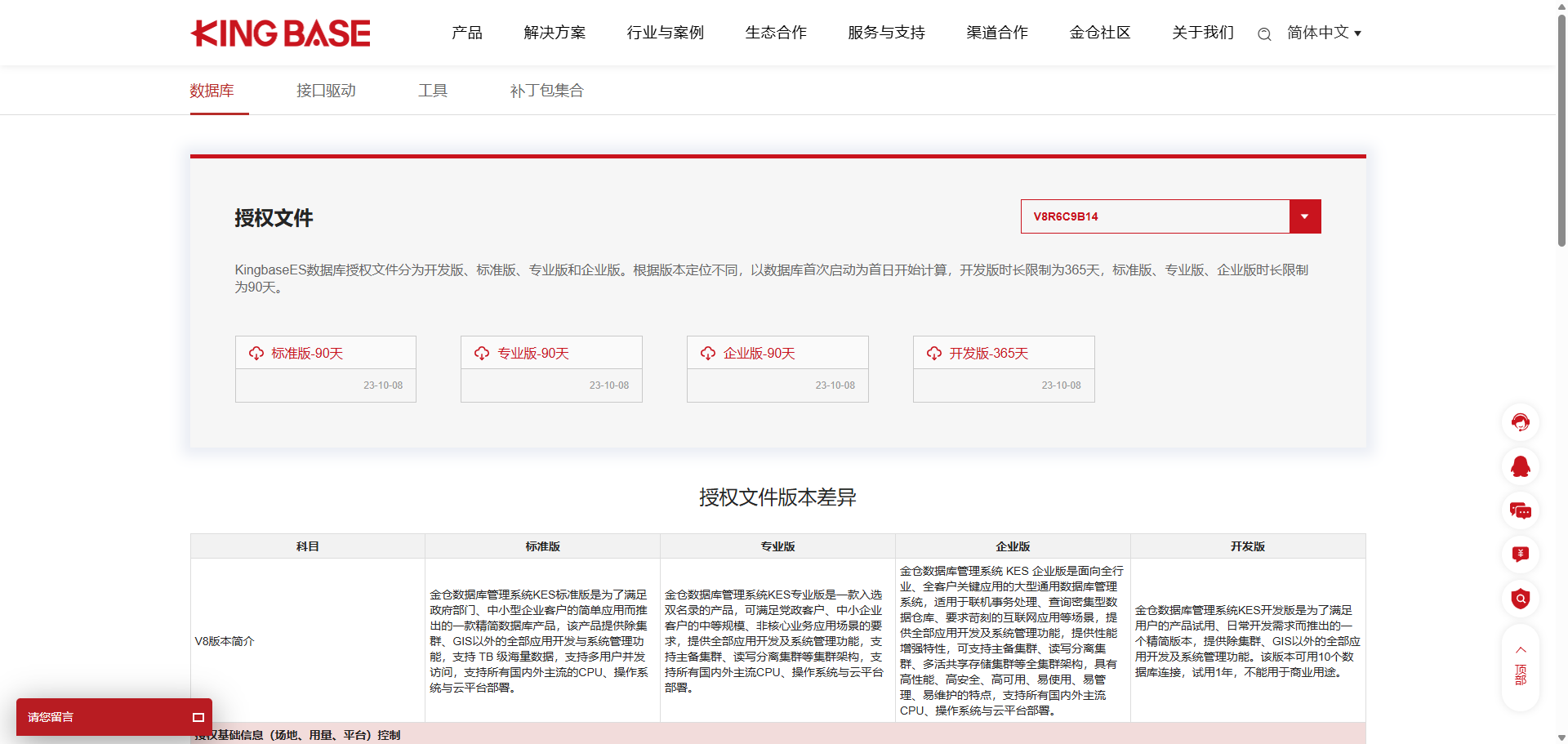Click the 授权文件版本差异 heading
Viewport: 1568px width, 744px height.
pos(777,497)
